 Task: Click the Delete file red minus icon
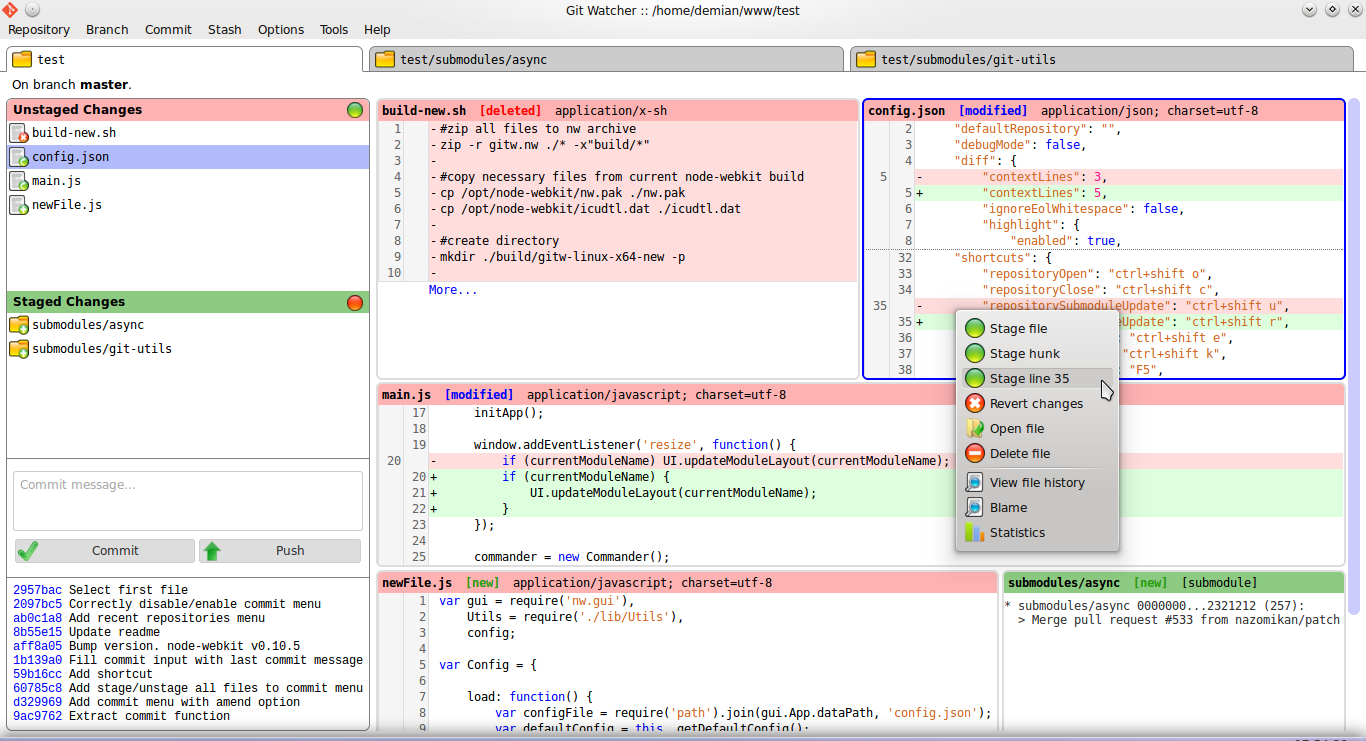pos(974,453)
